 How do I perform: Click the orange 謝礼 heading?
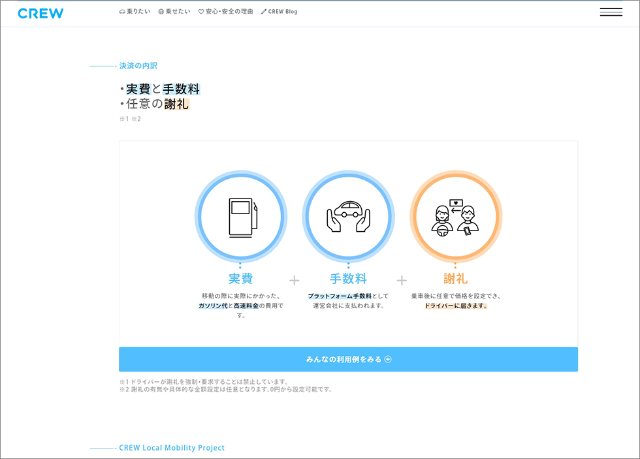coord(456,279)
